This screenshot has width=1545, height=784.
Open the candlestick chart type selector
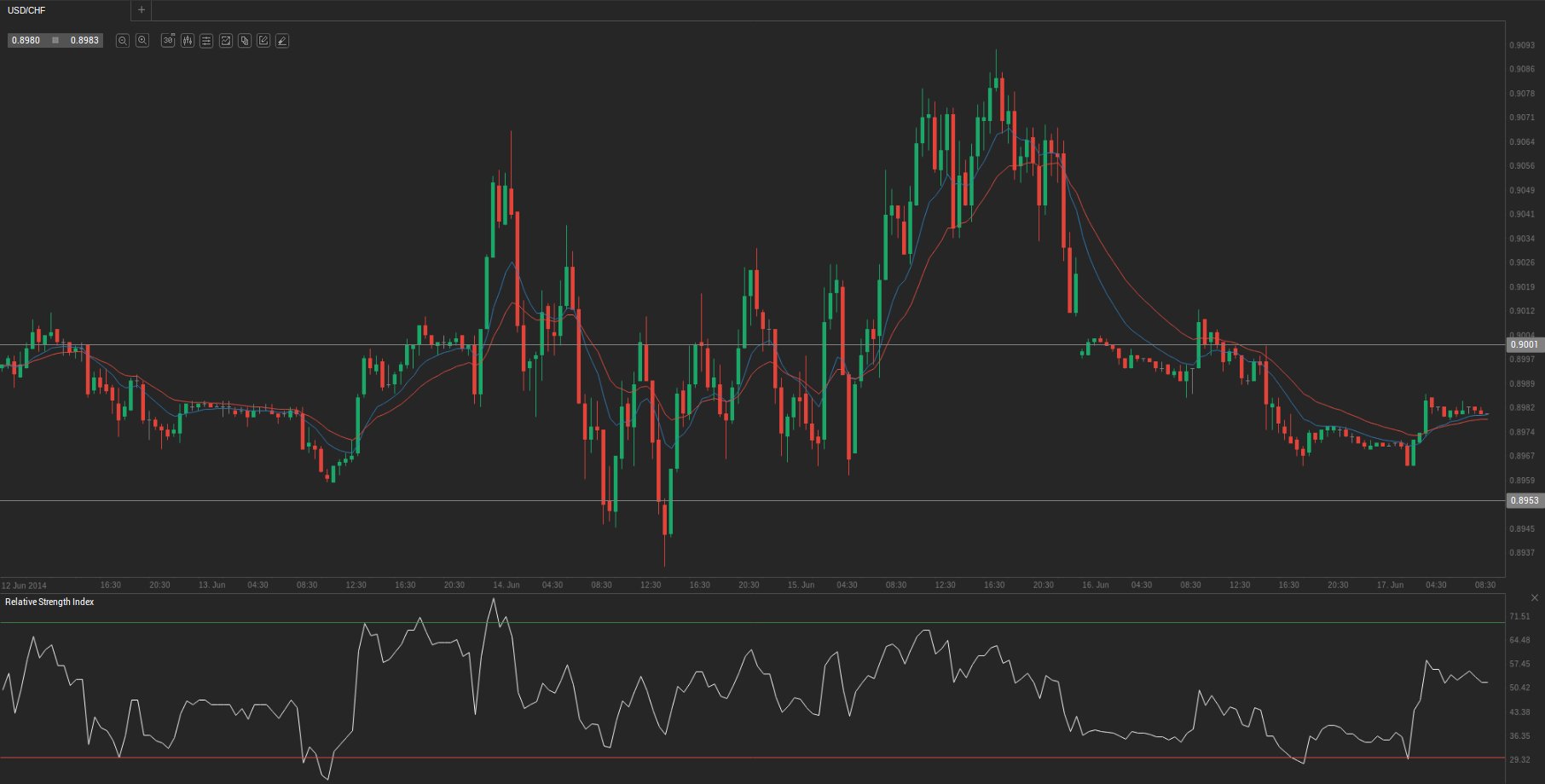pos(188,41)
